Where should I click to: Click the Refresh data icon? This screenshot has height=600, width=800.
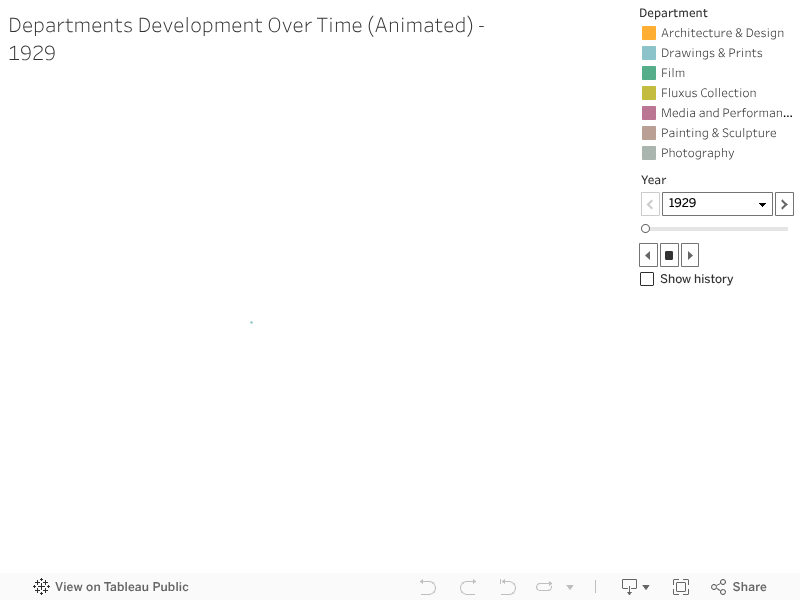click(x=544, y=587)
